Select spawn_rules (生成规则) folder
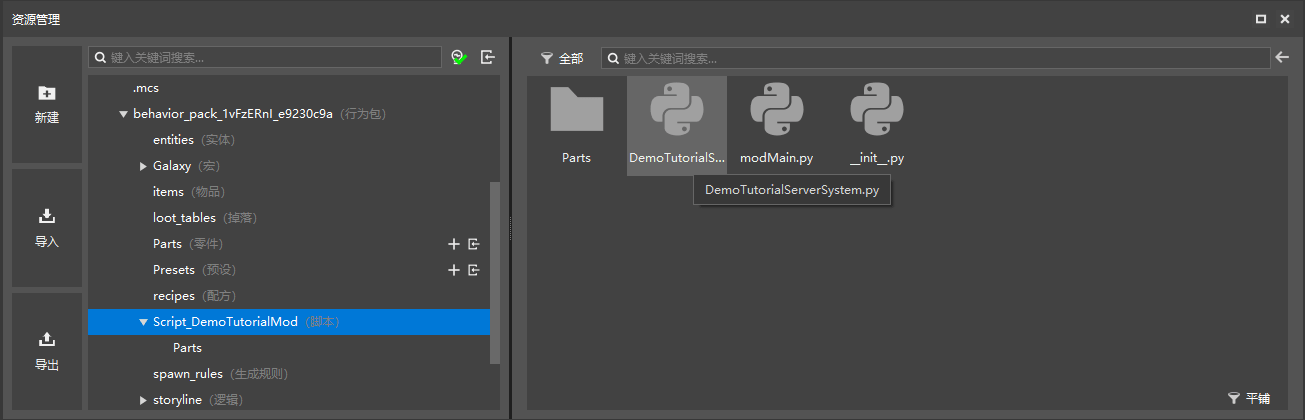Viewport: 1305px width, 420px height. click(x=220, y=374)
